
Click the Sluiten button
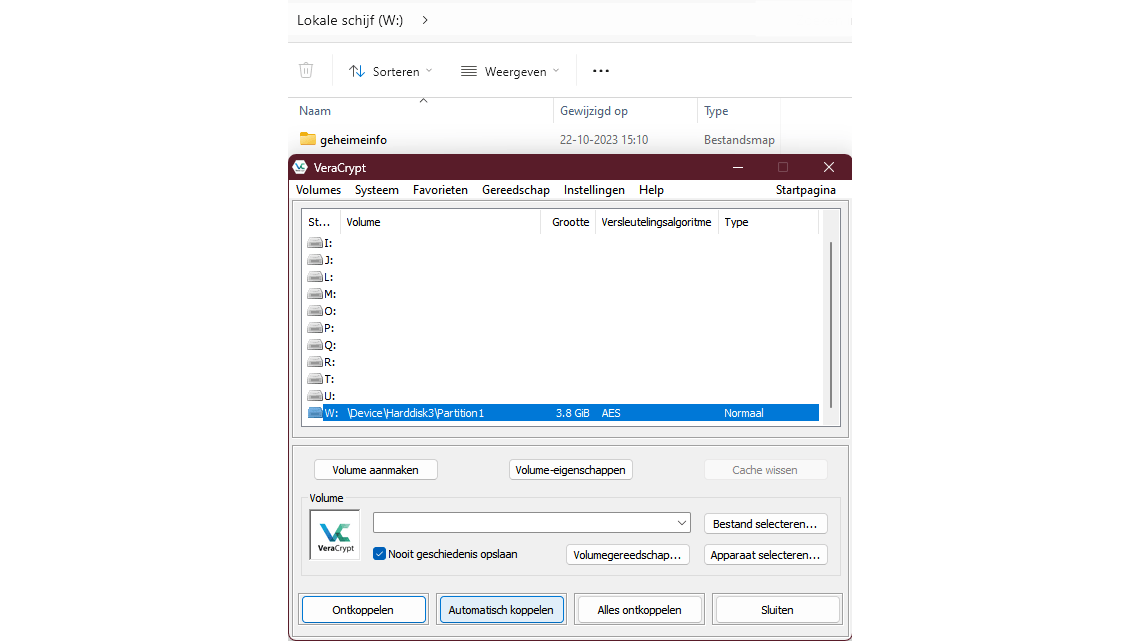click(777, 610)
